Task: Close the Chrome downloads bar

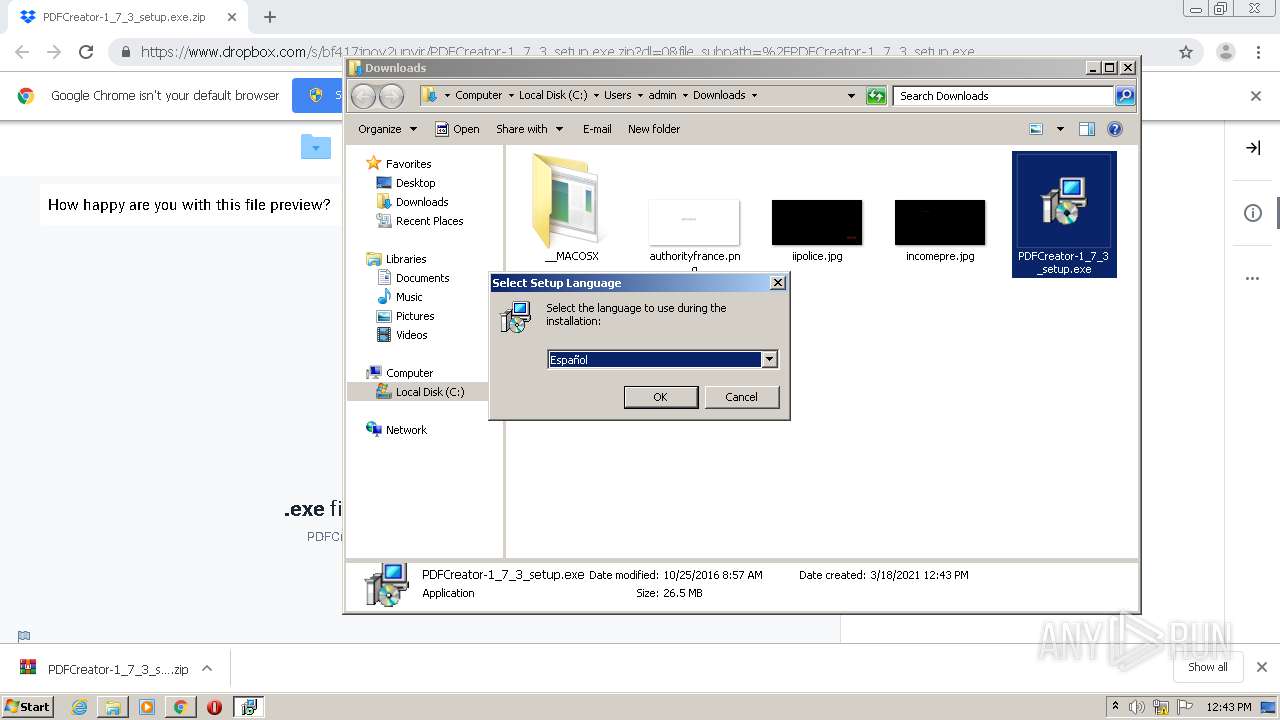Action: click(x=1262, y=667)
